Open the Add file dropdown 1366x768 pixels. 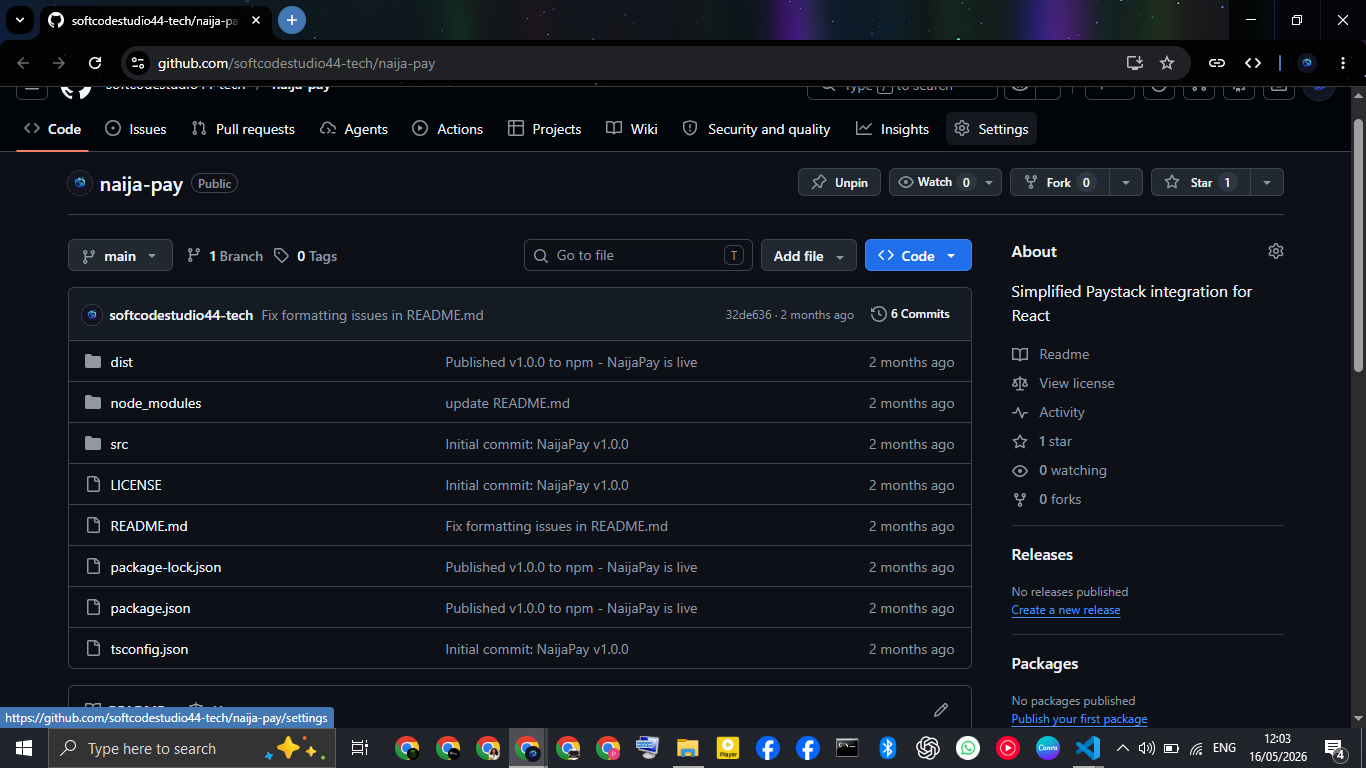809,256
